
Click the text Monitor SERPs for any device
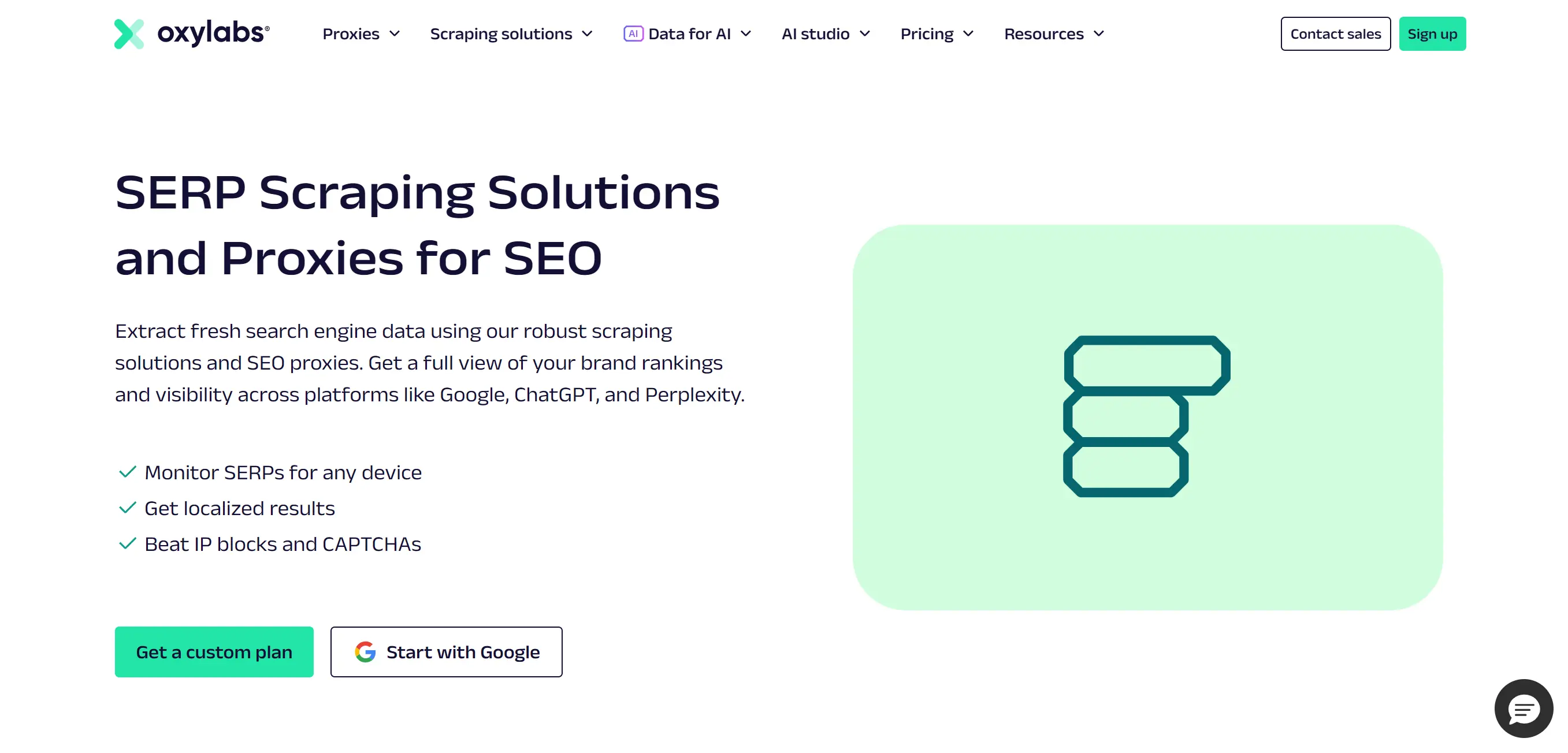(283, 472)
